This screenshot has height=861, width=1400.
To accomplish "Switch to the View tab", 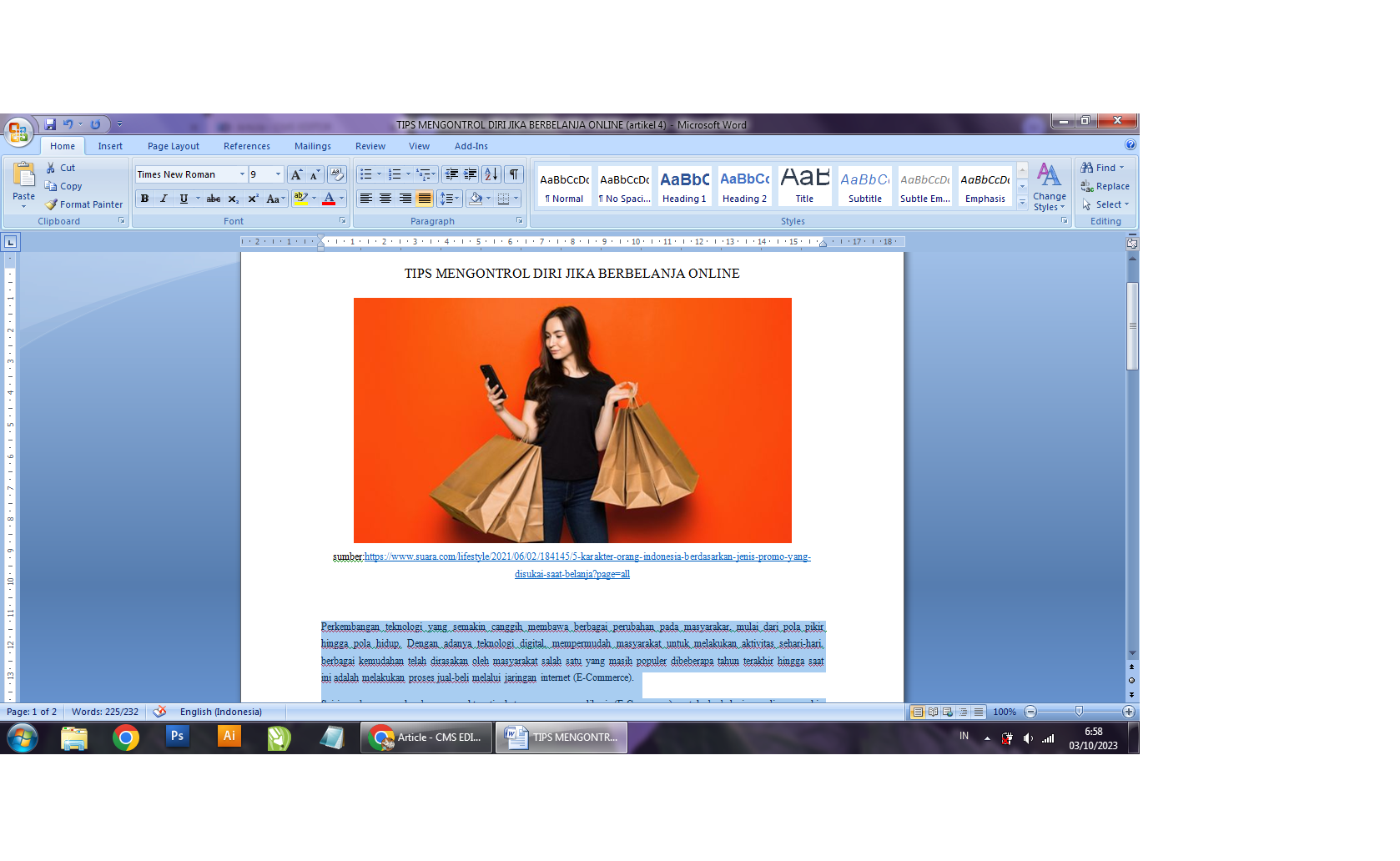I will pos(419,146).
